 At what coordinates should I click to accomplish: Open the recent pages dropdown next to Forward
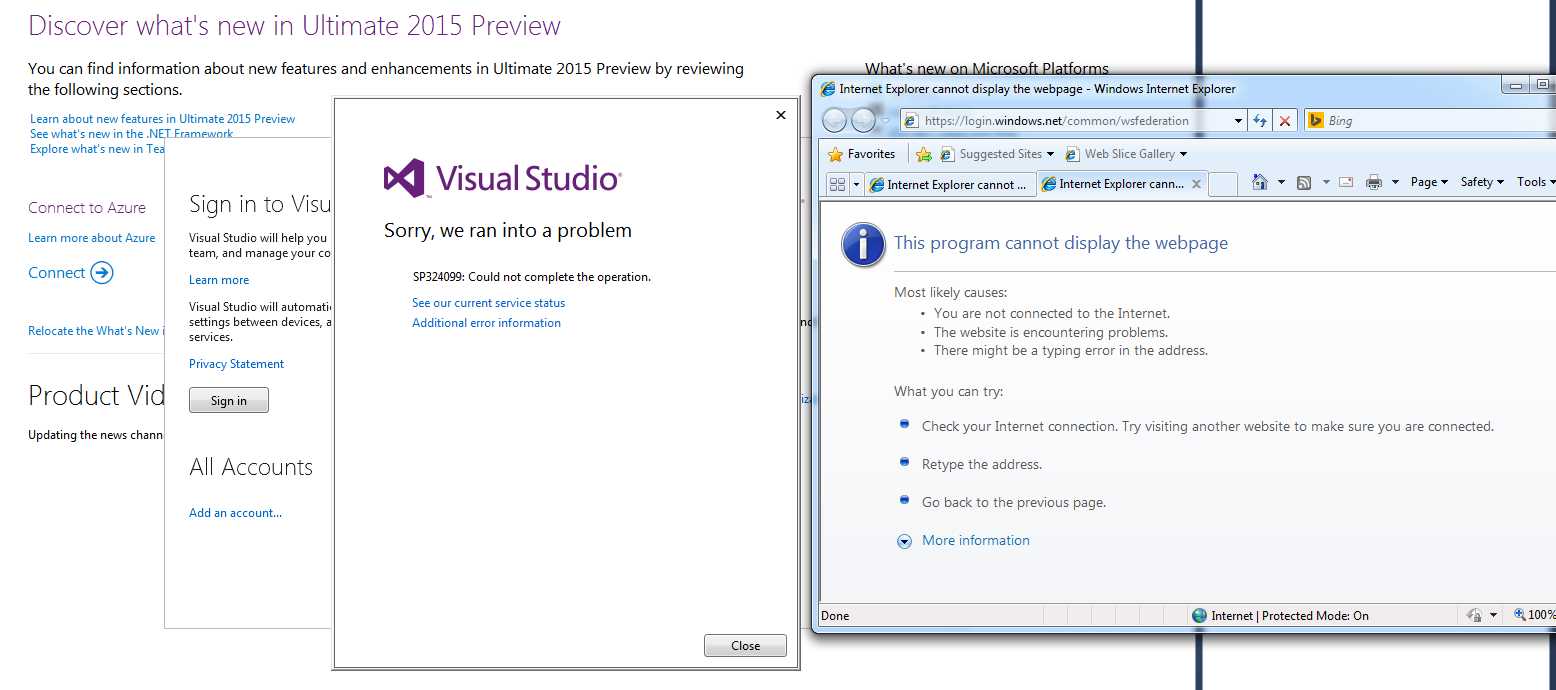tap(885, 121)
